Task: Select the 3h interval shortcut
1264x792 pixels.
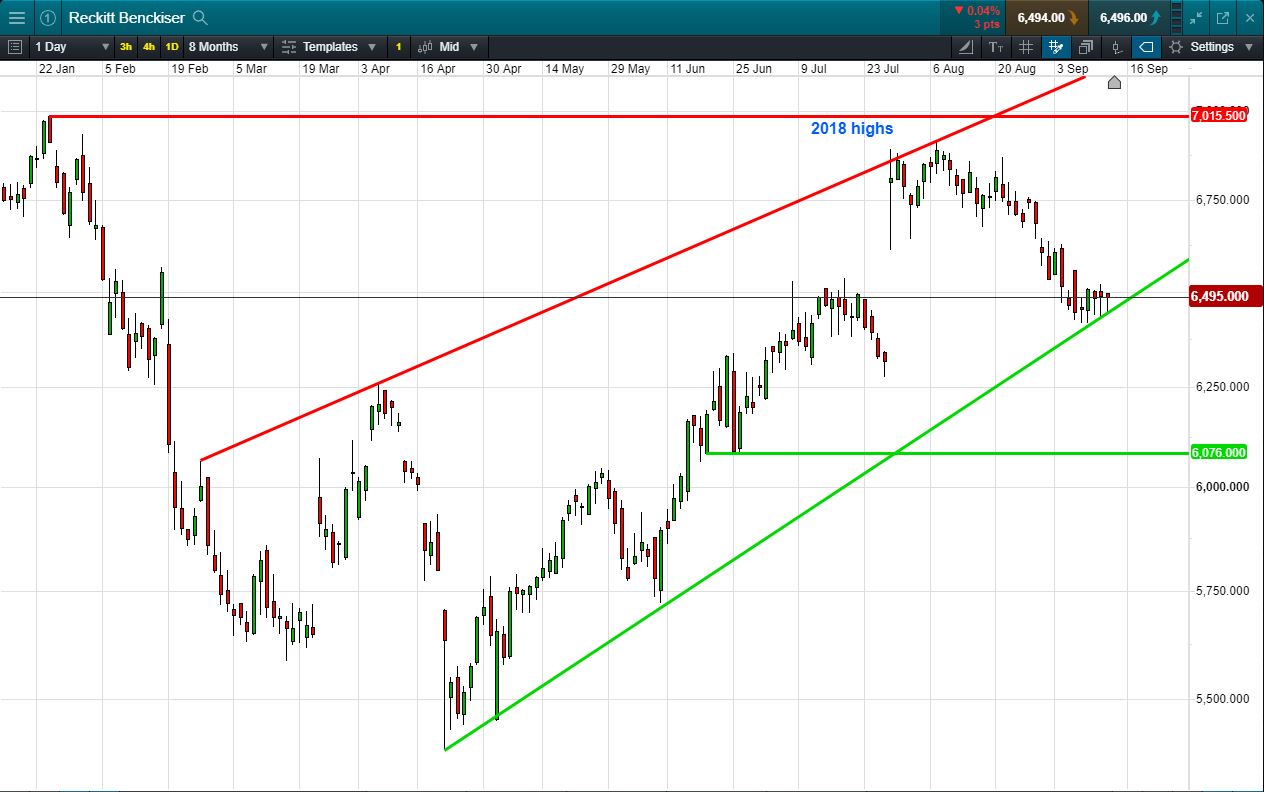Action: (126, 47)
